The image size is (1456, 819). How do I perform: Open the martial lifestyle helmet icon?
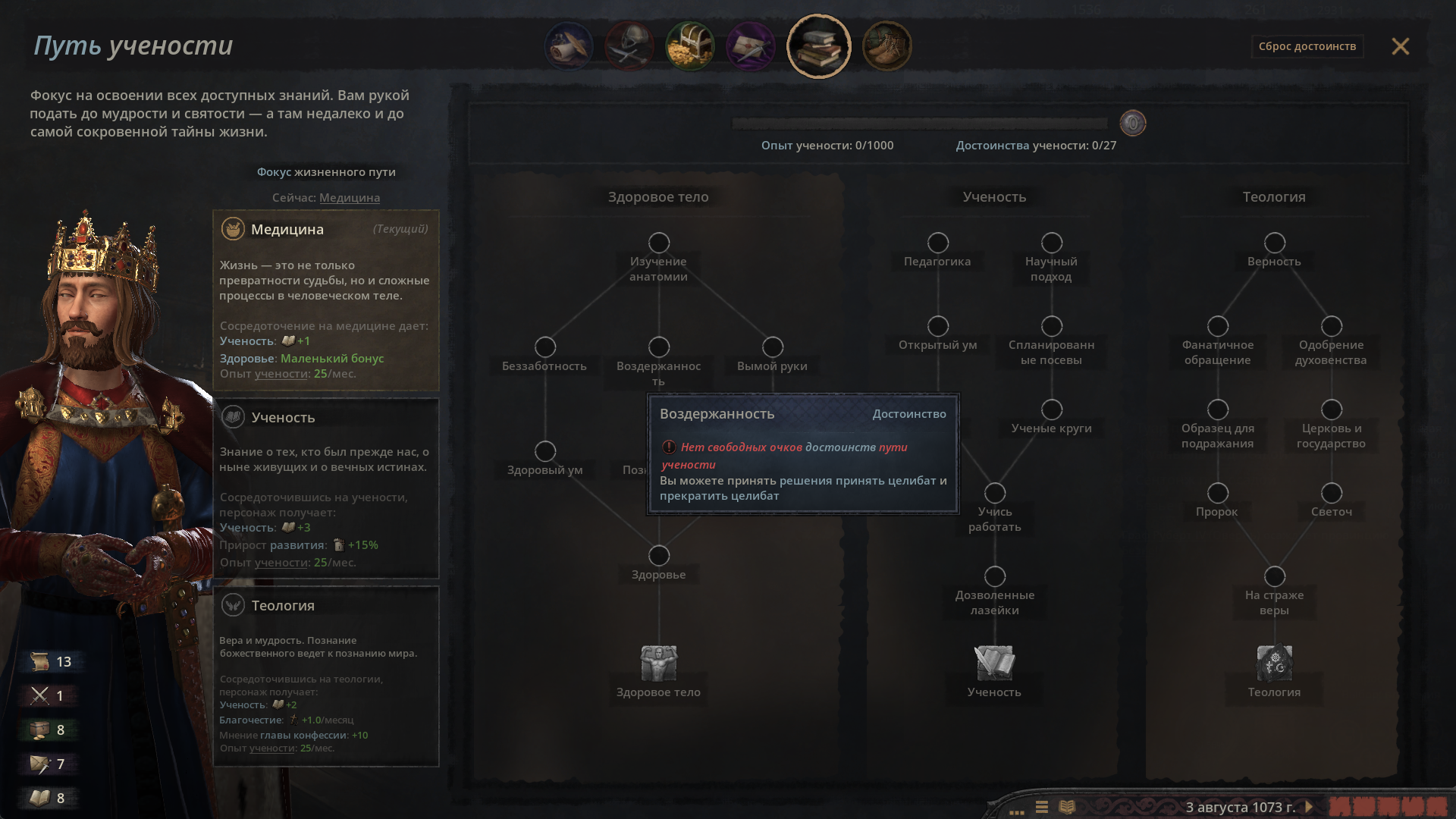[629, 46]
